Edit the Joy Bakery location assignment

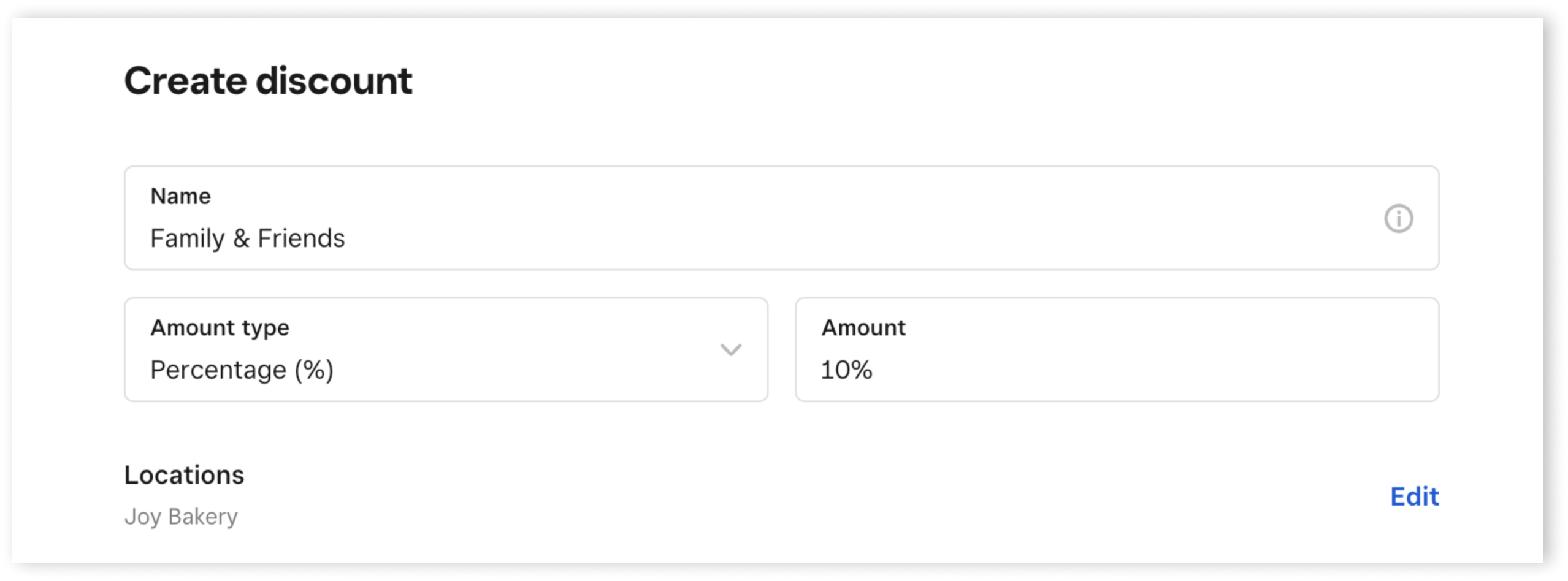tap(1415, 496)
